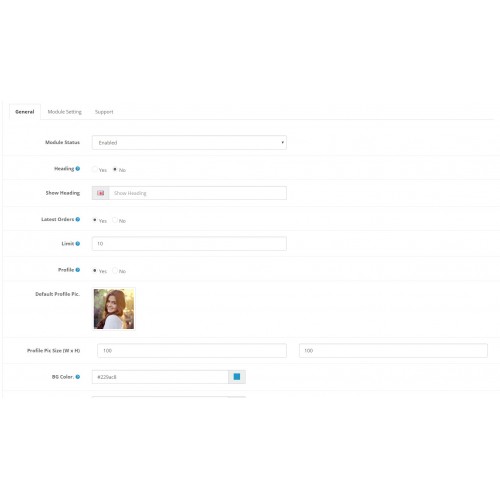The height and width of the screenshot is (500, 500).
Task: Click the Show Heading text field
Action: 198,193
